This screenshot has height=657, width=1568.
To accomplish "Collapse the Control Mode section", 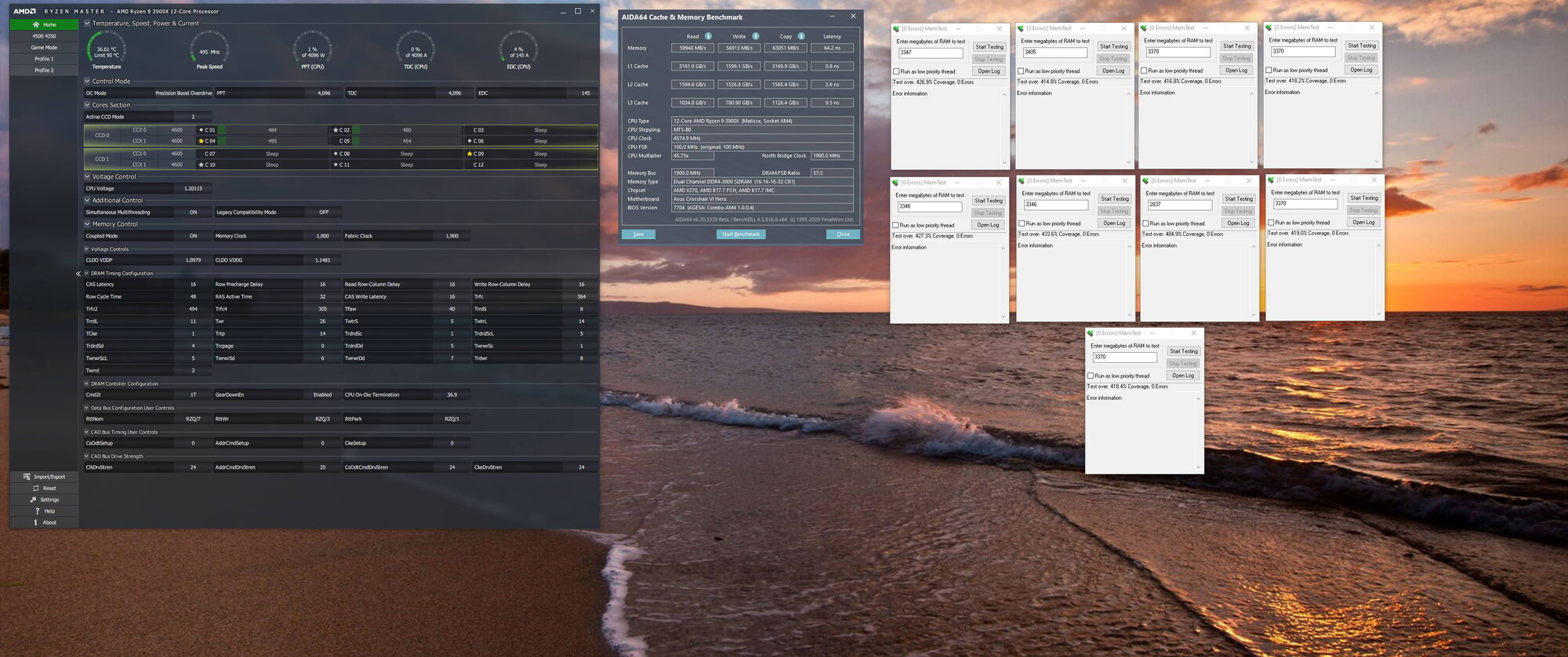I will 87,81.
